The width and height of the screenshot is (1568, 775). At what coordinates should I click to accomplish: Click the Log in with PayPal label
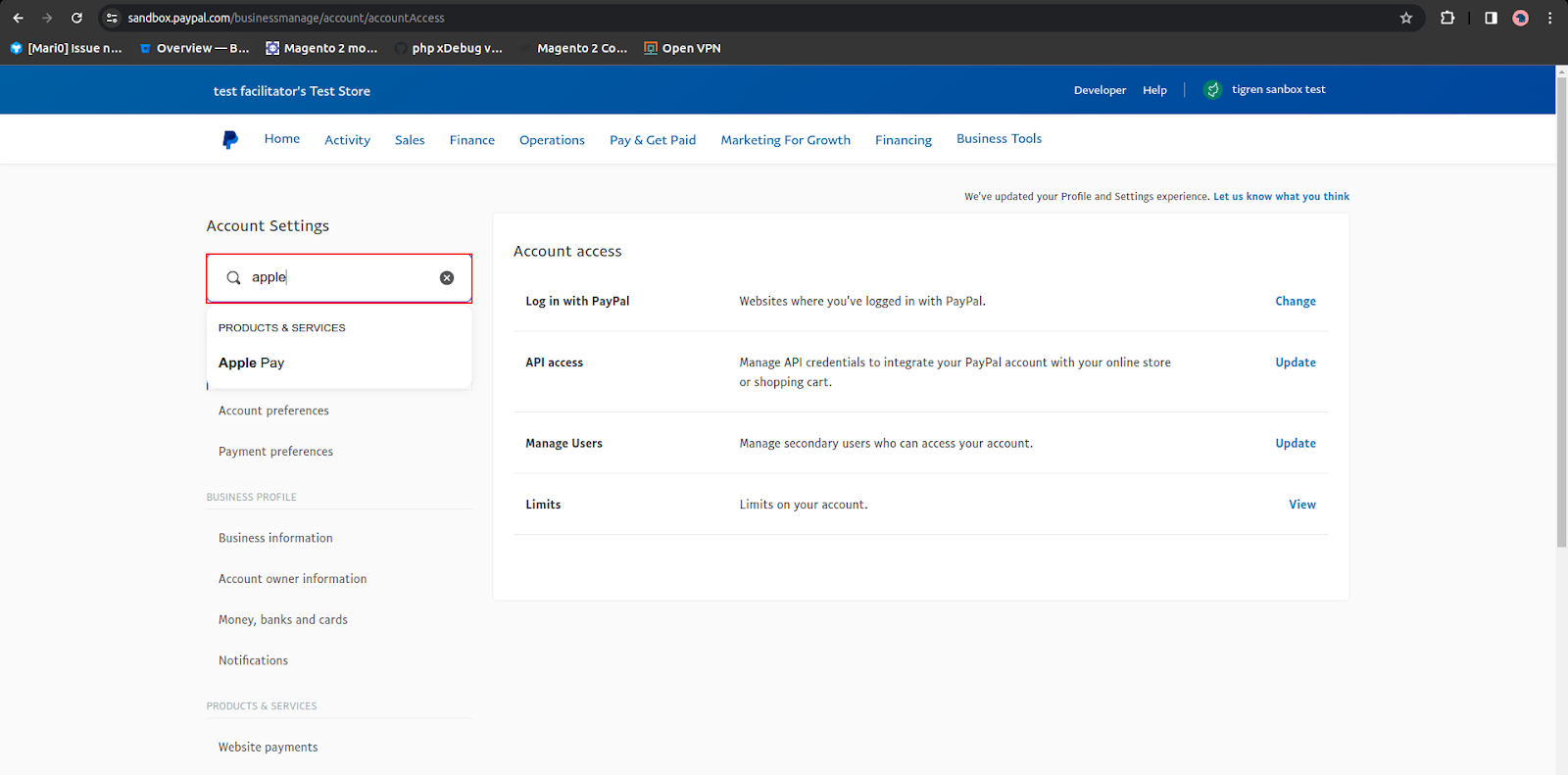[577, 301]
